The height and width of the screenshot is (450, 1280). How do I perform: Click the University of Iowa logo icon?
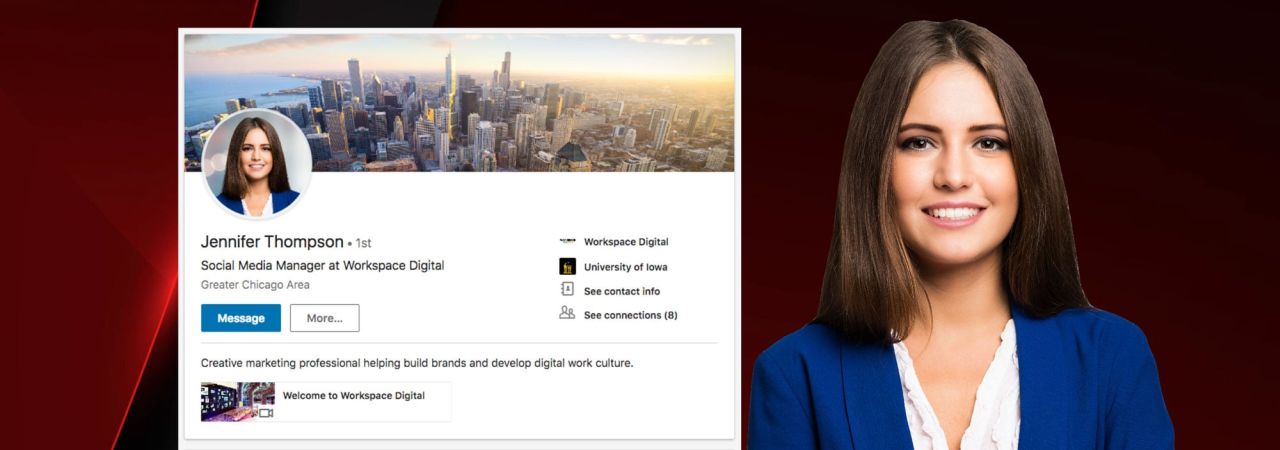pyautogui.click(x=567, y=267)
